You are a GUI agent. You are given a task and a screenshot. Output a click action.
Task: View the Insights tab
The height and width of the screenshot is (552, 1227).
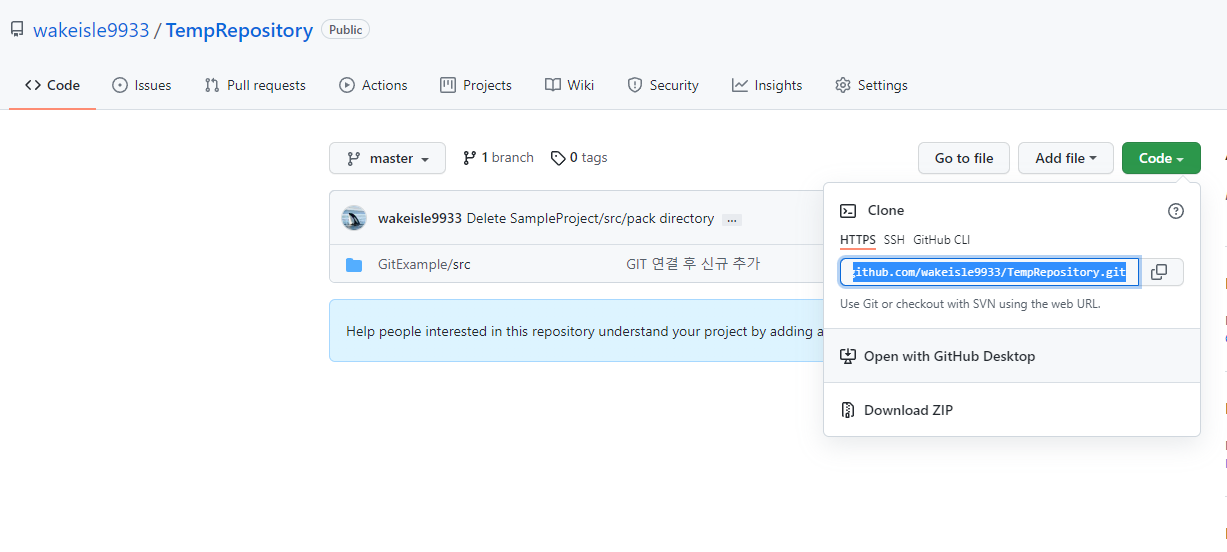point(767,85)
